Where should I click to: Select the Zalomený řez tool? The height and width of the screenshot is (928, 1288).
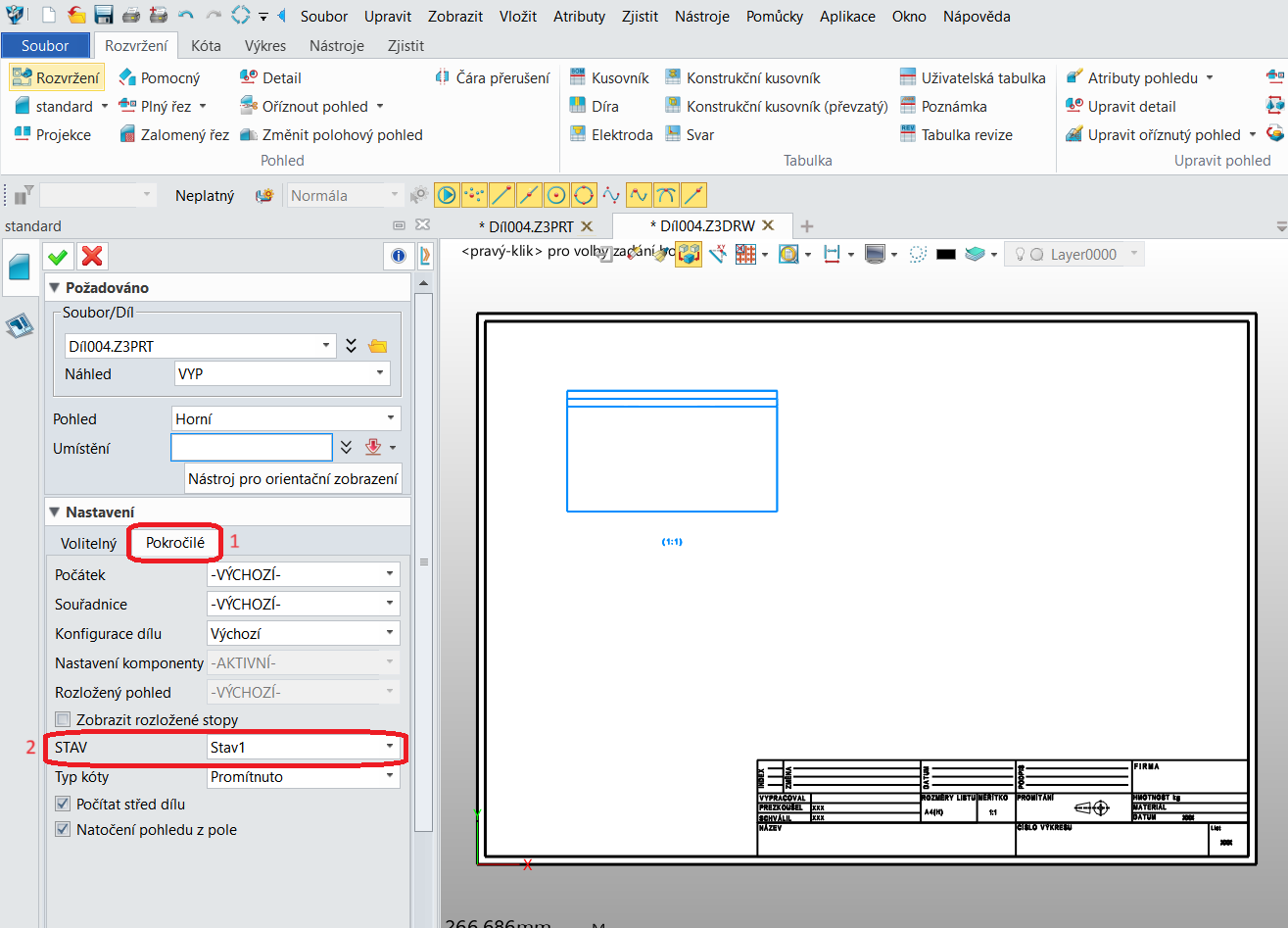pos(173,134)
